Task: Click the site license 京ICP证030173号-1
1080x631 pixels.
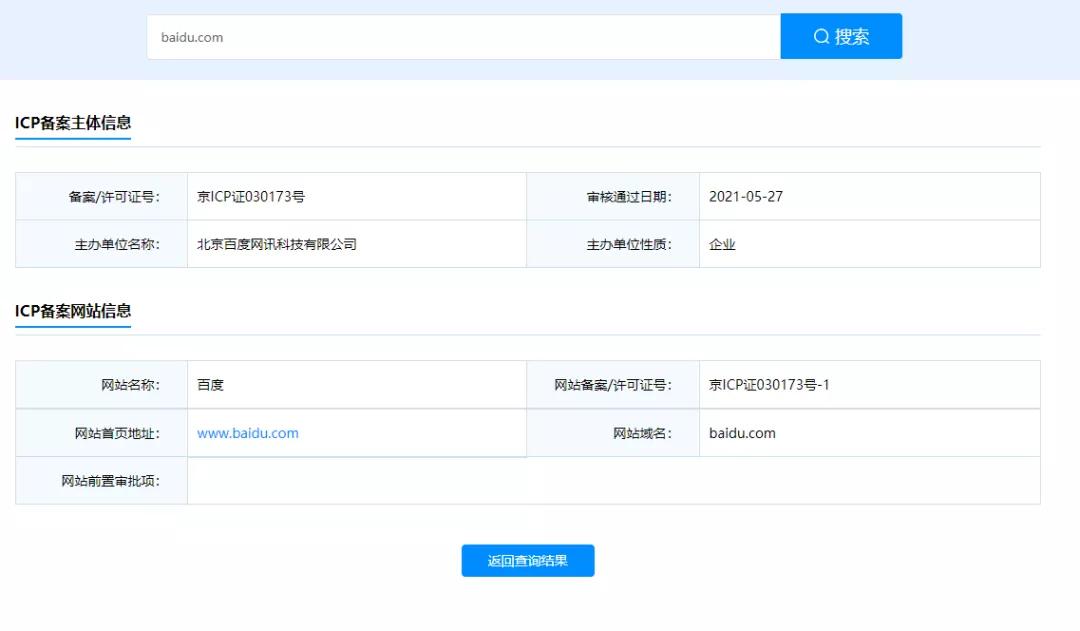Action: pyautogui.click(x=772, y=384)
